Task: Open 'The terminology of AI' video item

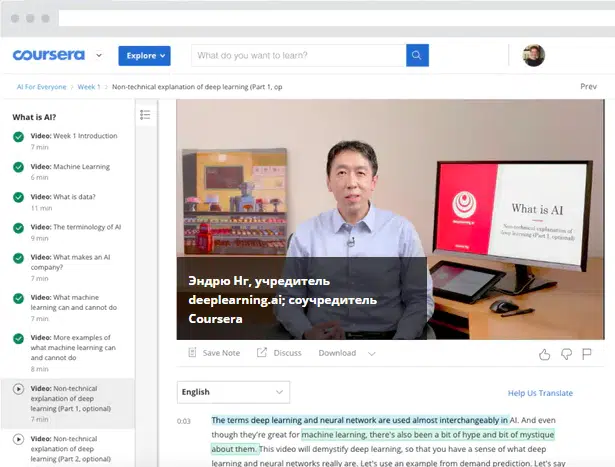Action: coord(76,232)
